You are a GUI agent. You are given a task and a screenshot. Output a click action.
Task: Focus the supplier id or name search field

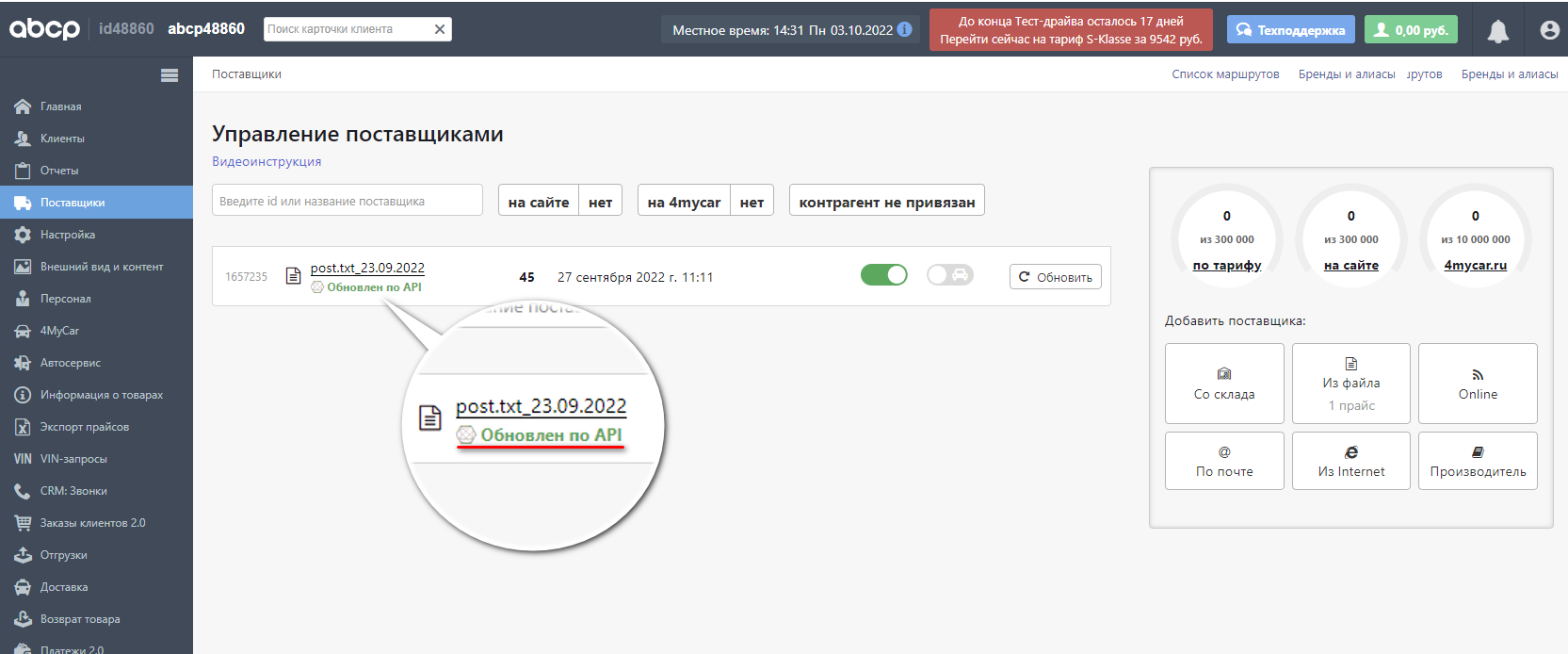[348, 201]
